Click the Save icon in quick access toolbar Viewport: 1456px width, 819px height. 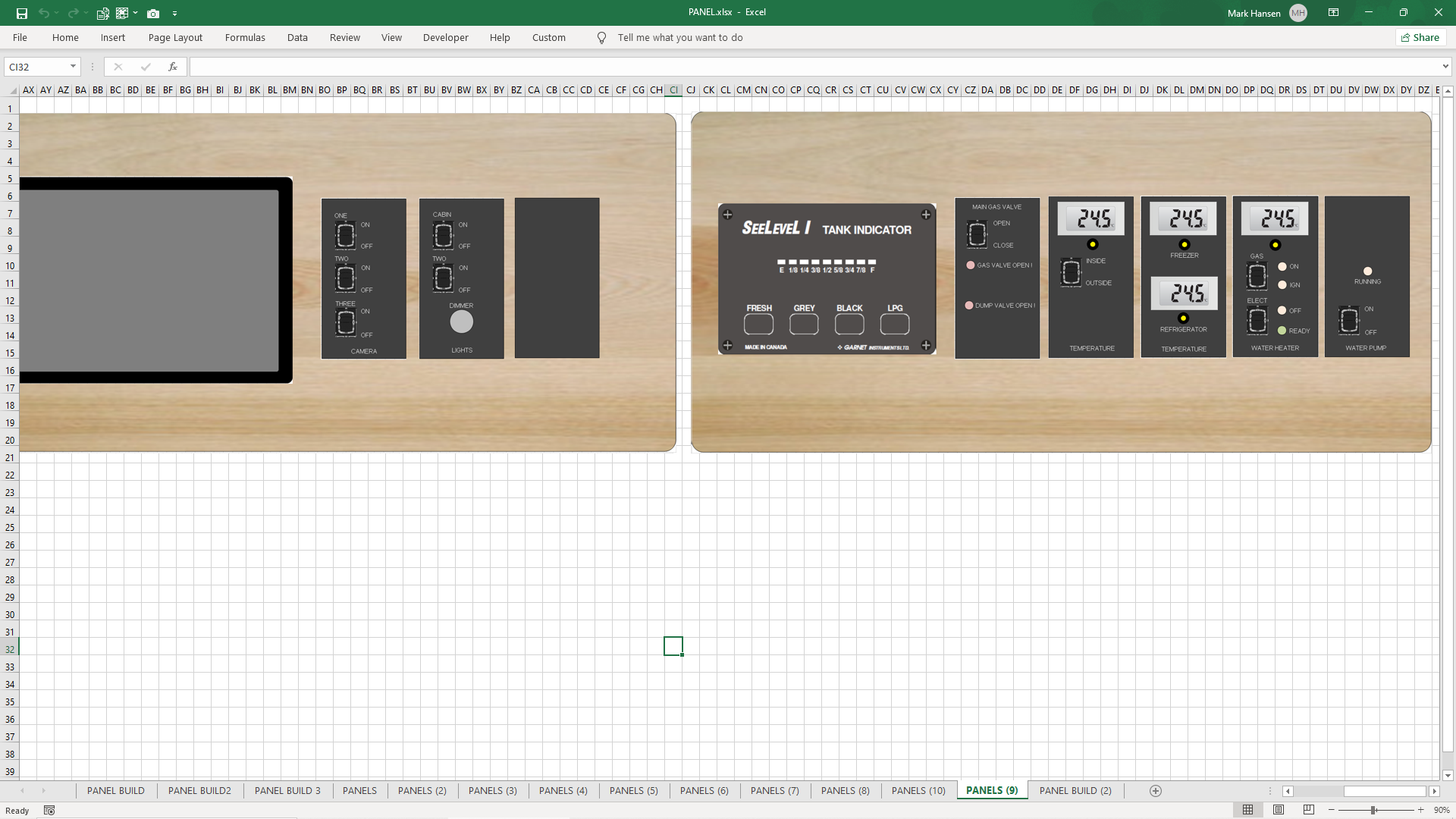coord(21,13)
